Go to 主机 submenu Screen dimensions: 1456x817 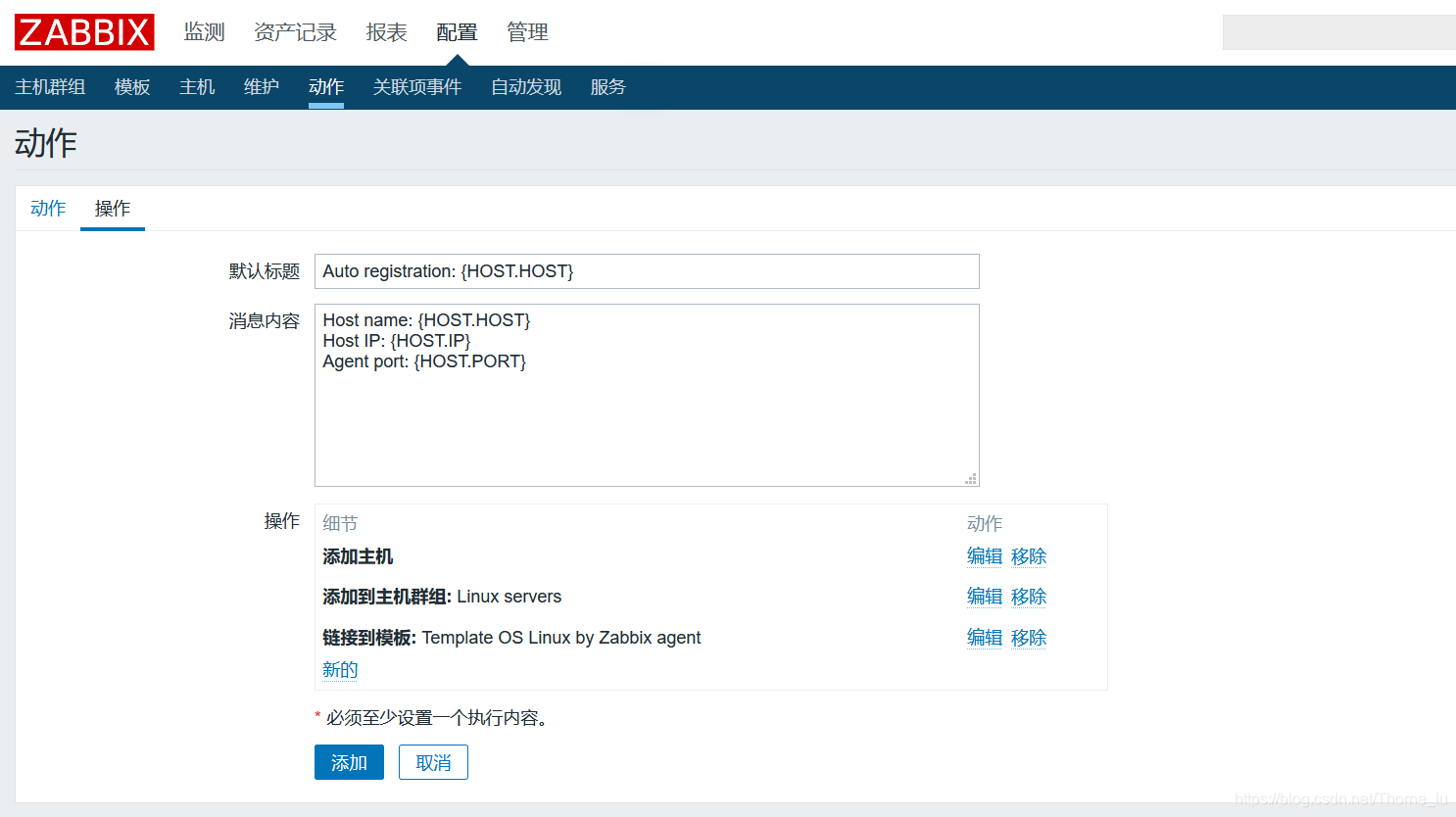point(197,87)
